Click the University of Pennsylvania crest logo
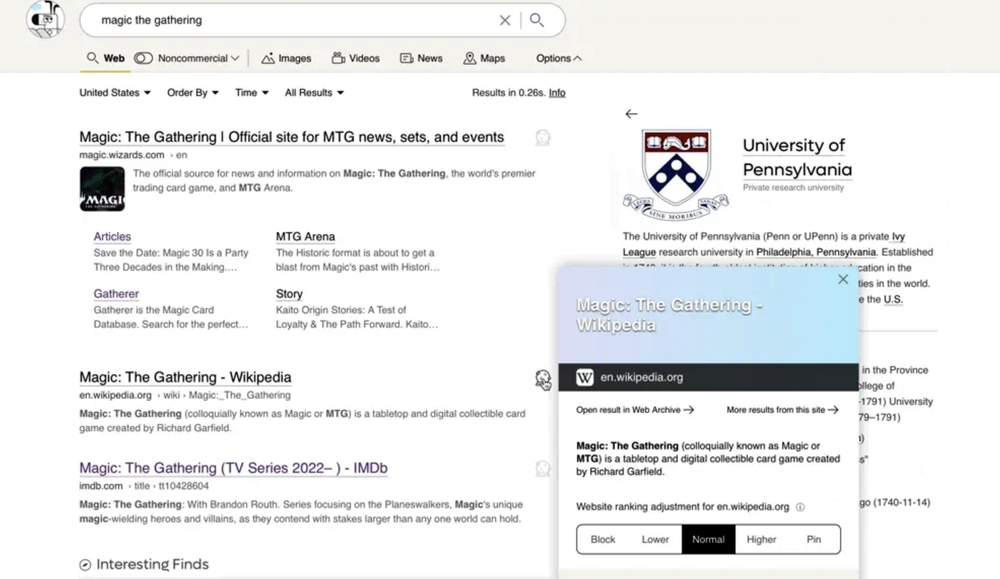Image resolution: width=1000 pixels, height=579 pixels. point(676,174)
